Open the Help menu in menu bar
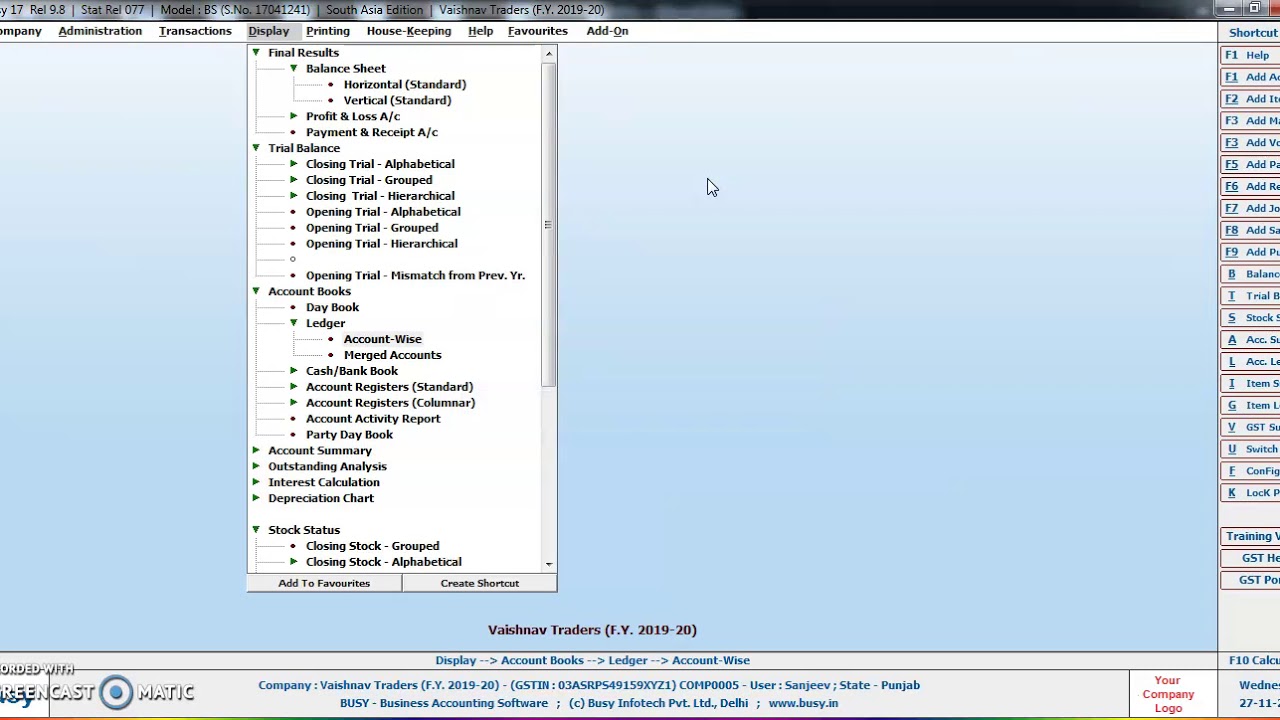The image size is (1280, 720). click(x=480, y=31)
